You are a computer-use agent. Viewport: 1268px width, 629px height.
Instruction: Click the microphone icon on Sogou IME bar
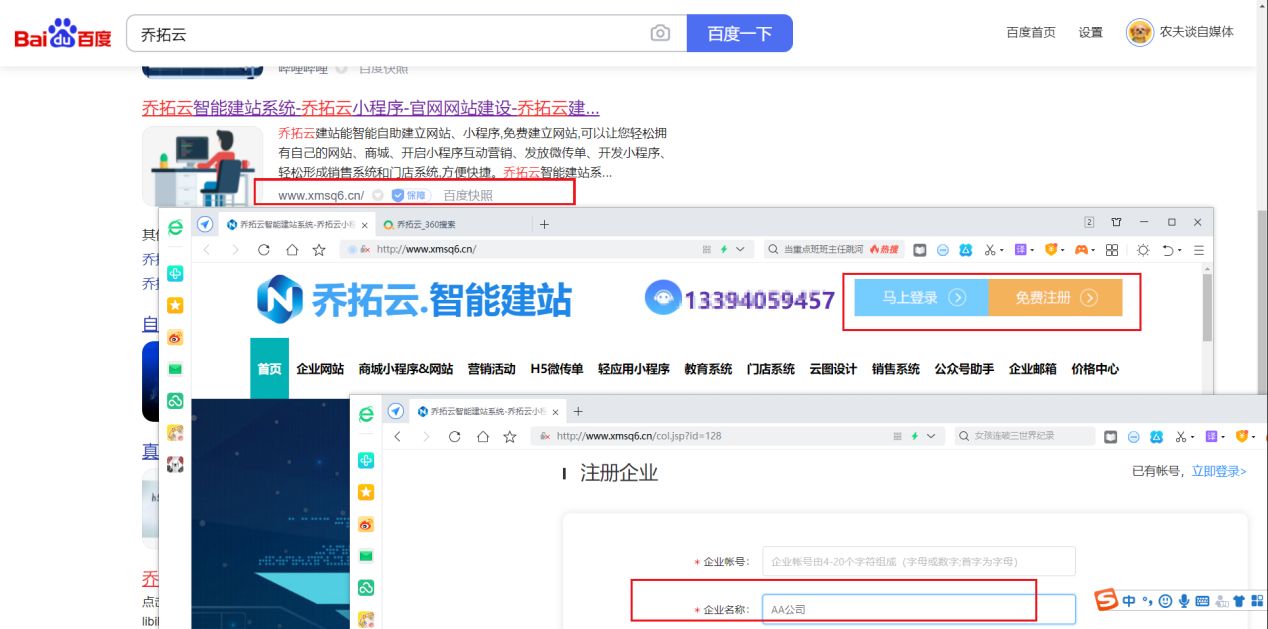pos(1184,601)
